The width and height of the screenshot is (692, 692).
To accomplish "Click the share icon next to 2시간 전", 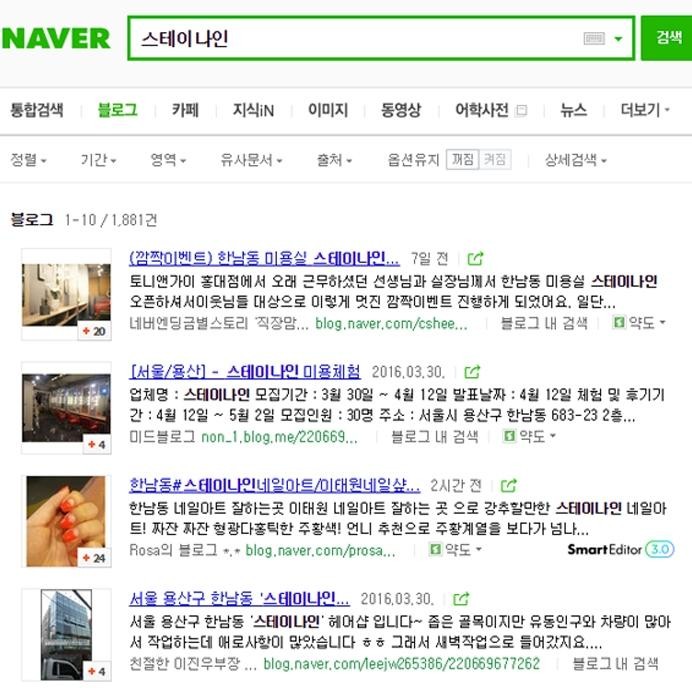I will (x=509, y=485).
